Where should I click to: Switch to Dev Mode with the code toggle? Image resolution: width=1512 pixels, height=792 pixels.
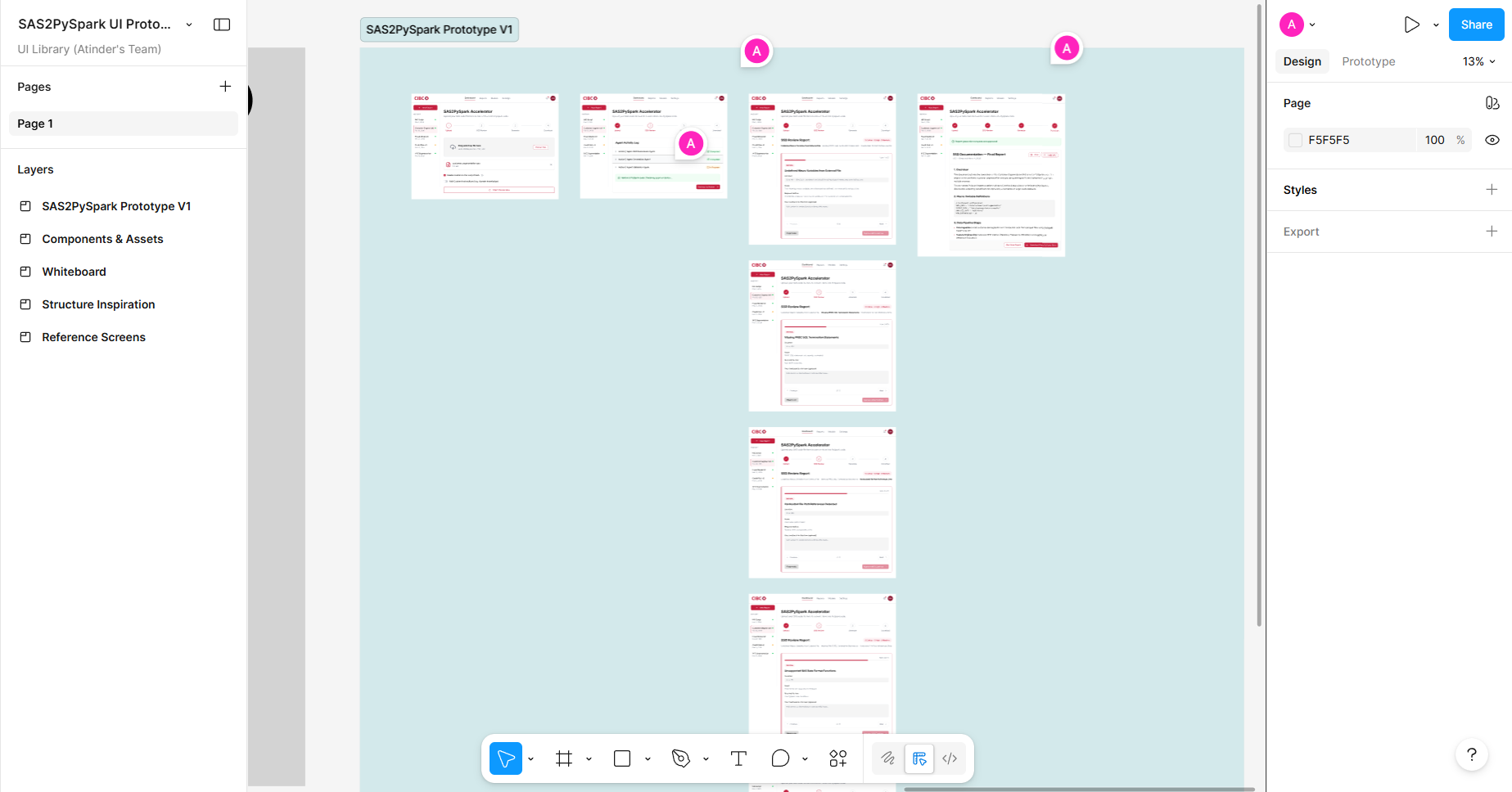pyautogui.click(x=950, y=758)
